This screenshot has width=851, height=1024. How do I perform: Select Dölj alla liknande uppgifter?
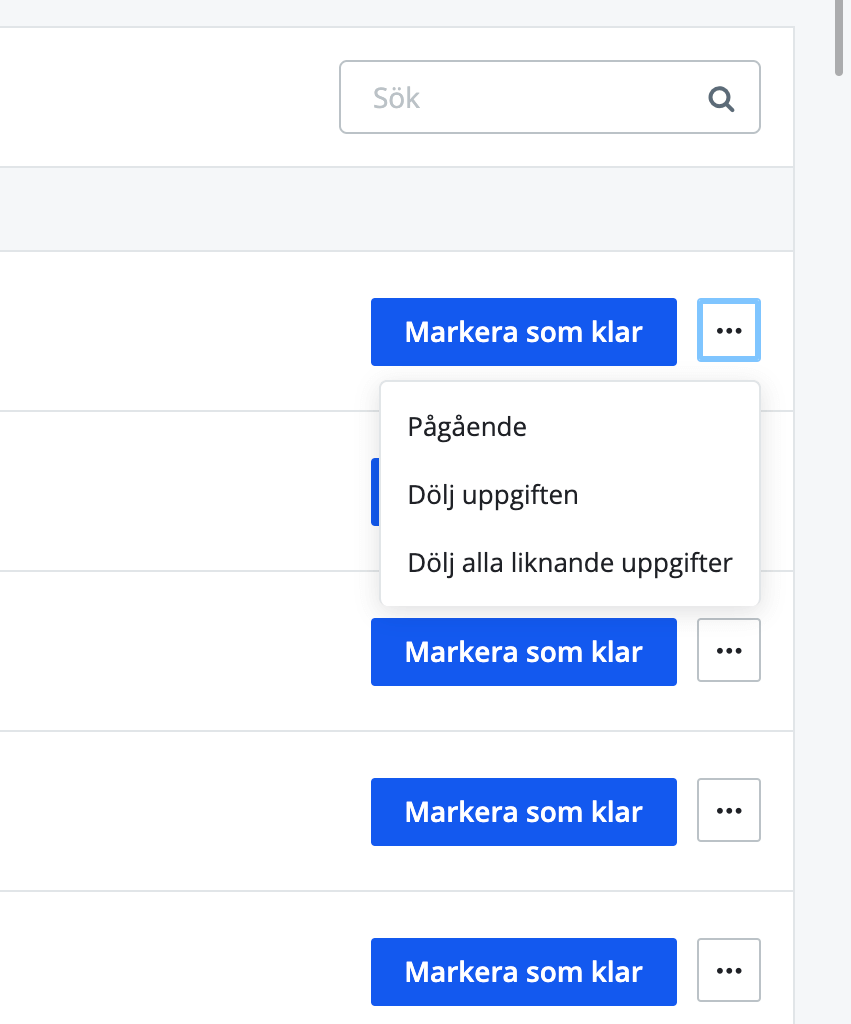[570, 562]
